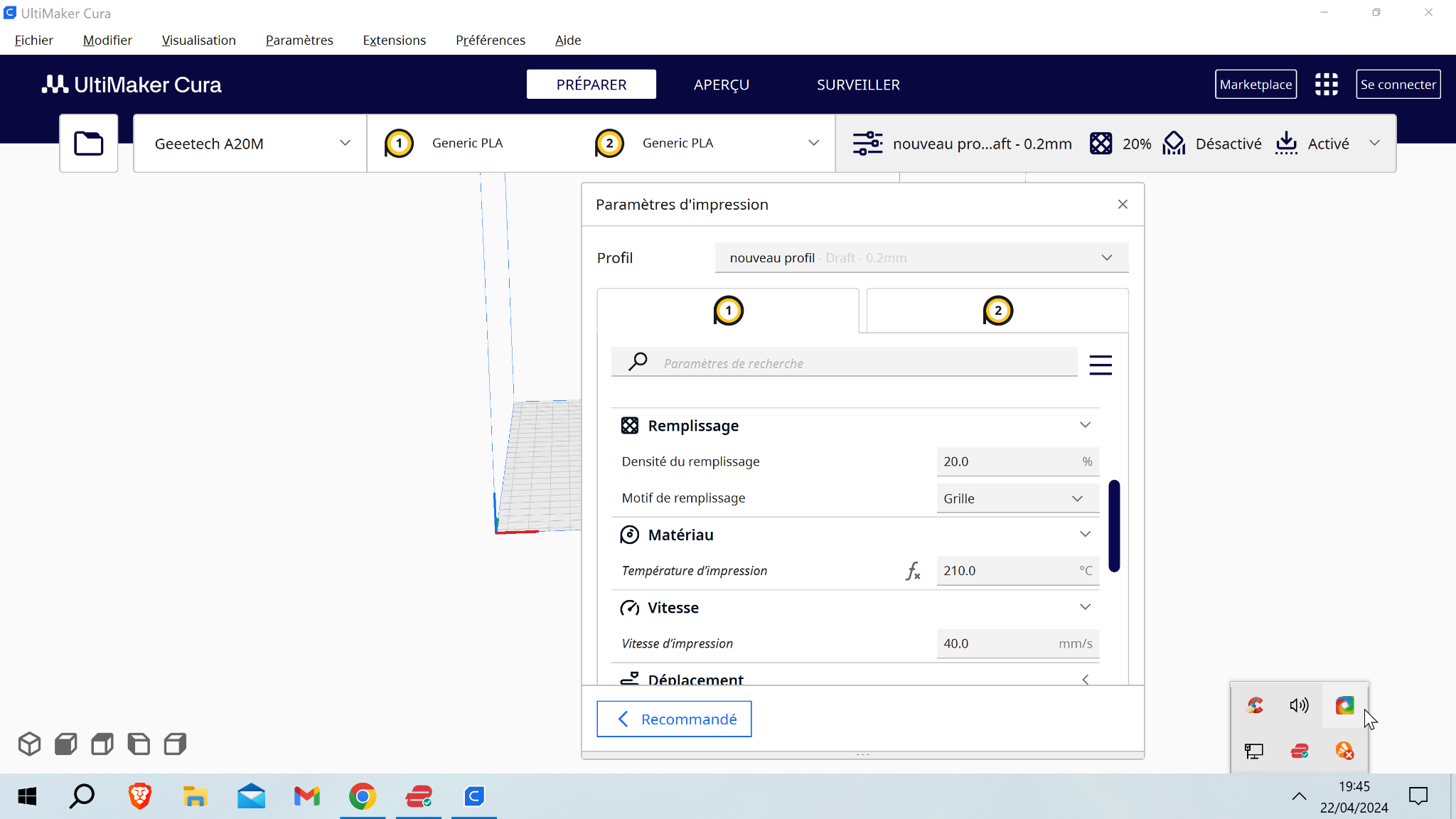Click the fx formula icon for temperature

pos(913,571)
